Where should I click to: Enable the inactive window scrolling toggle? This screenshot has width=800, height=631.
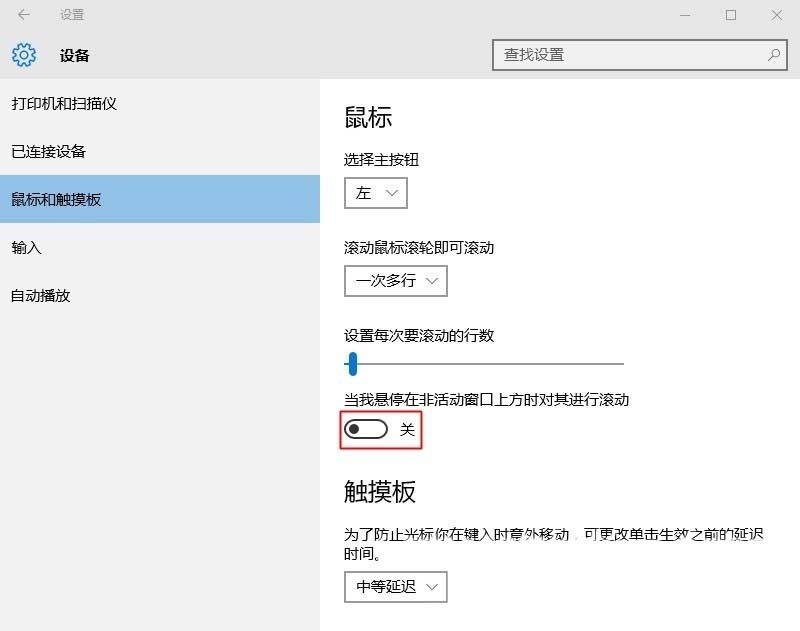[x=365, y=429]
